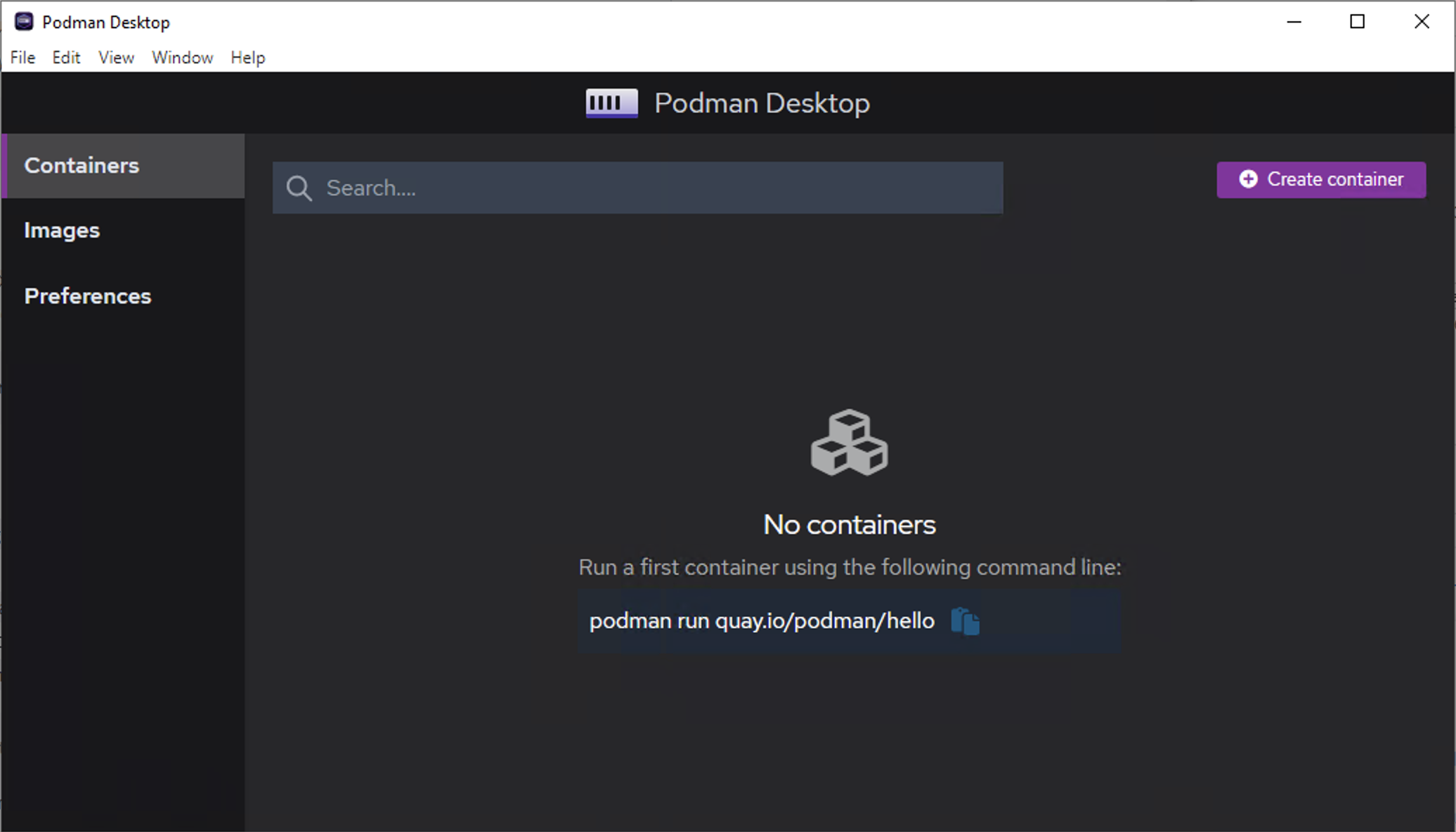The width and height of the screenshot is (1456, 832).
Task: Open the Window menu
Action: click(182, 58)
